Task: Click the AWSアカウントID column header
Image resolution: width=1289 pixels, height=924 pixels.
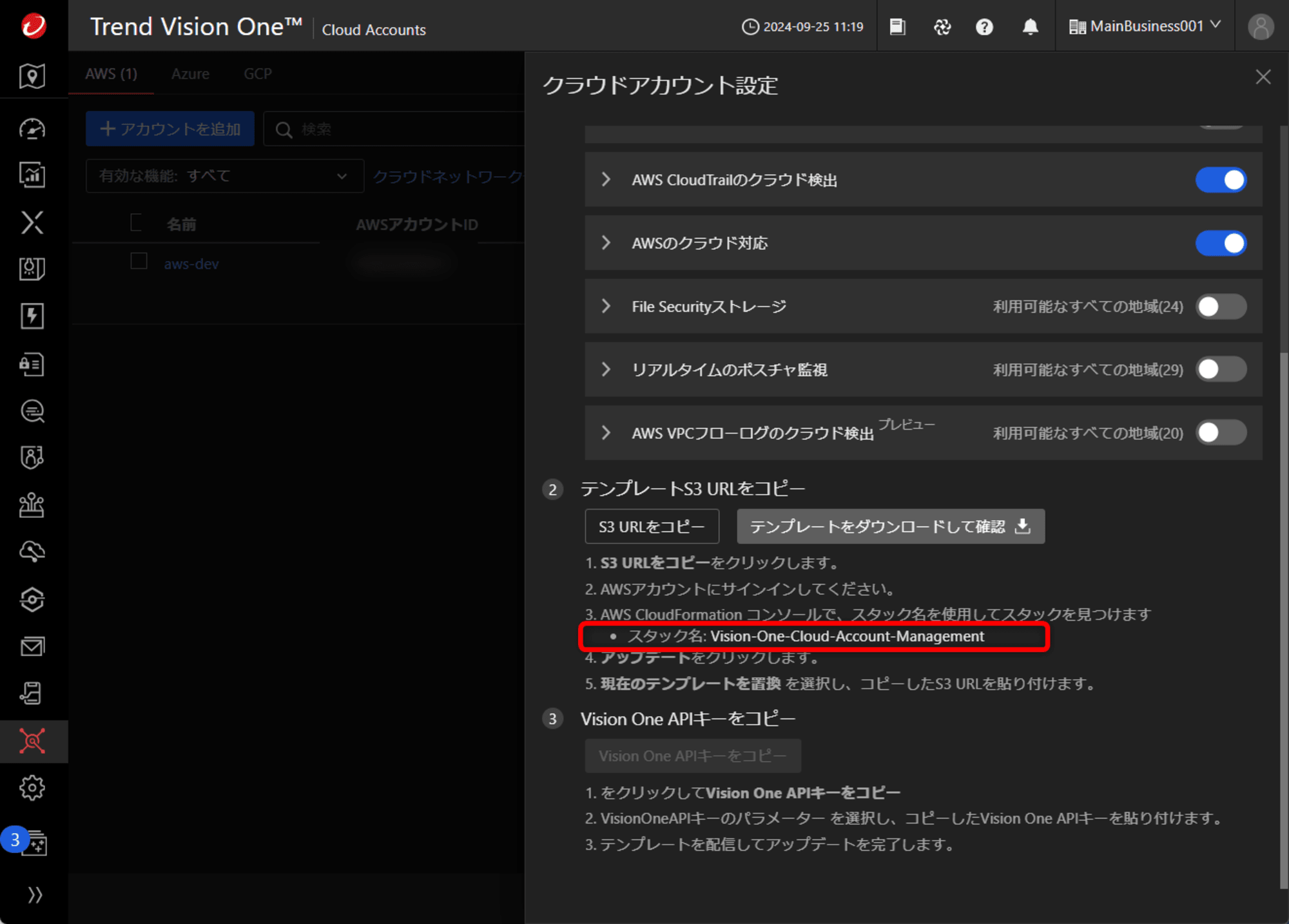Action: (x=417, y=224)
